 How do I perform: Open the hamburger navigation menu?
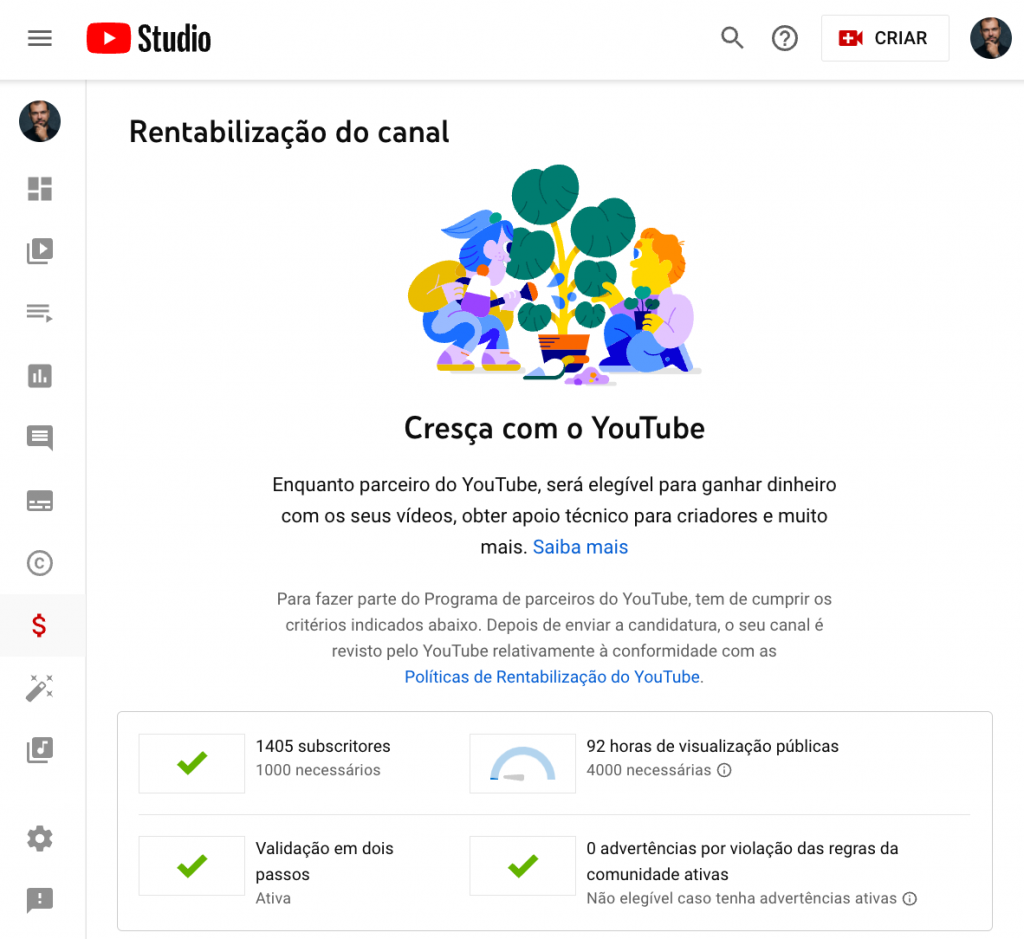pyautogui.click(x=40, y=39)
